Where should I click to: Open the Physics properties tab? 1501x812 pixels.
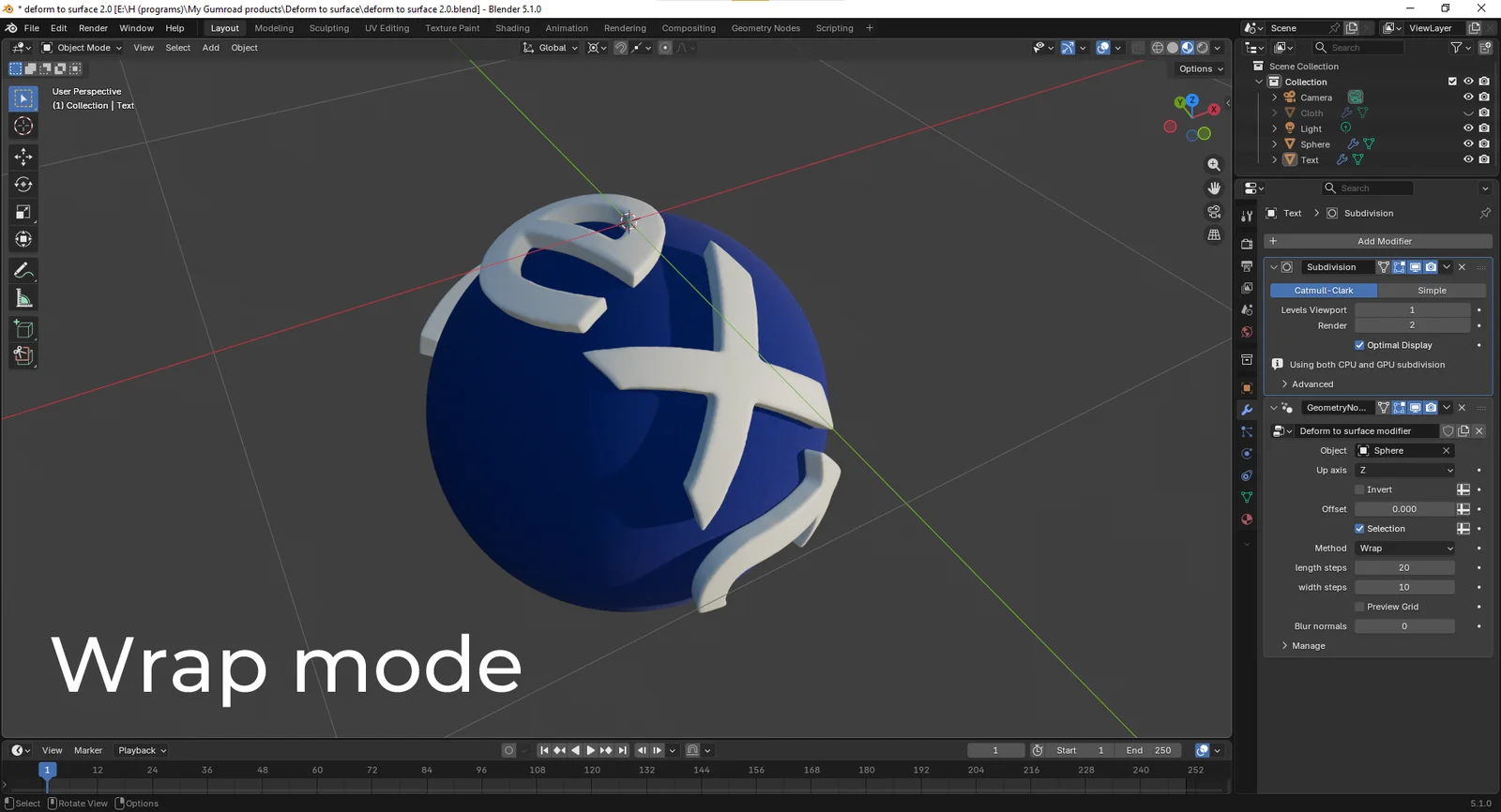[x=1247, y=454]
